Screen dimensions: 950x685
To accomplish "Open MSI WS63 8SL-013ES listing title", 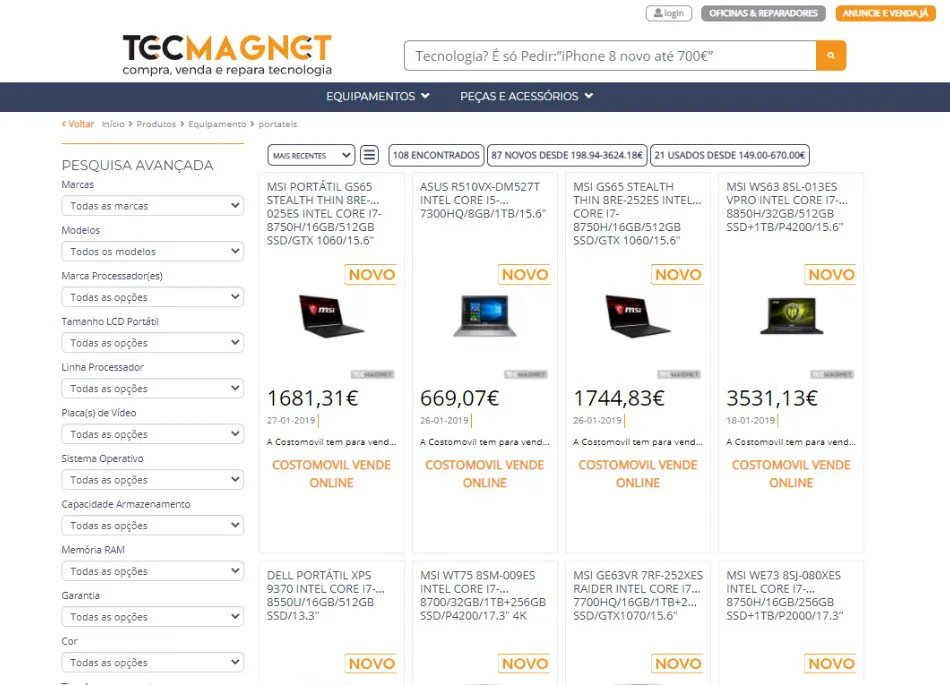I will (x=787, y=207).
